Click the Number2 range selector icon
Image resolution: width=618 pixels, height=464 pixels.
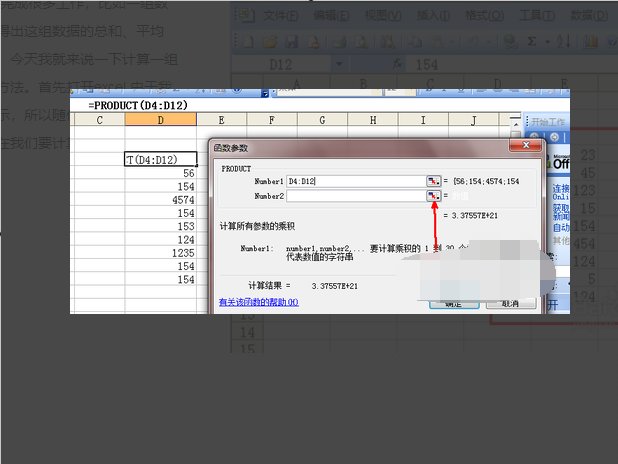pos(434,196)
